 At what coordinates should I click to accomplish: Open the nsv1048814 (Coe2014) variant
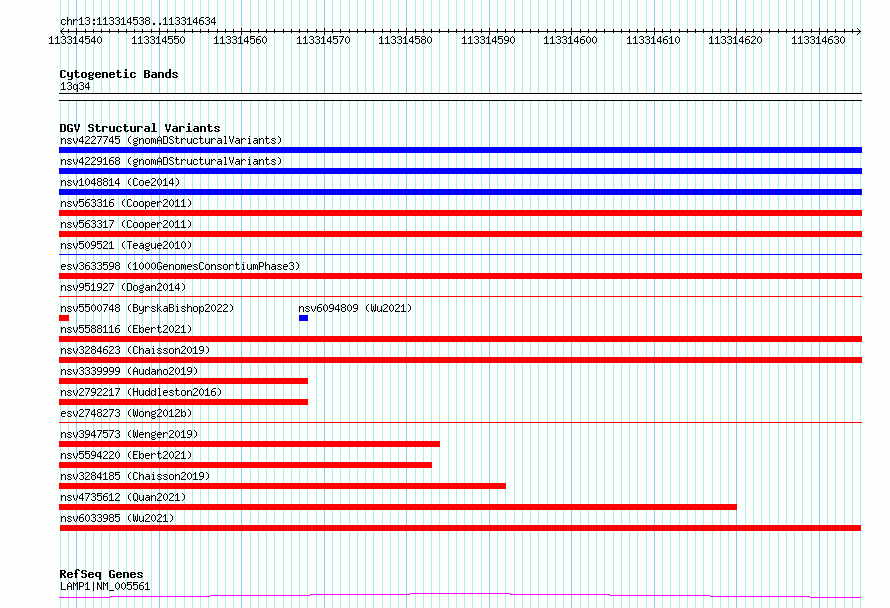[x=120, y=182]
